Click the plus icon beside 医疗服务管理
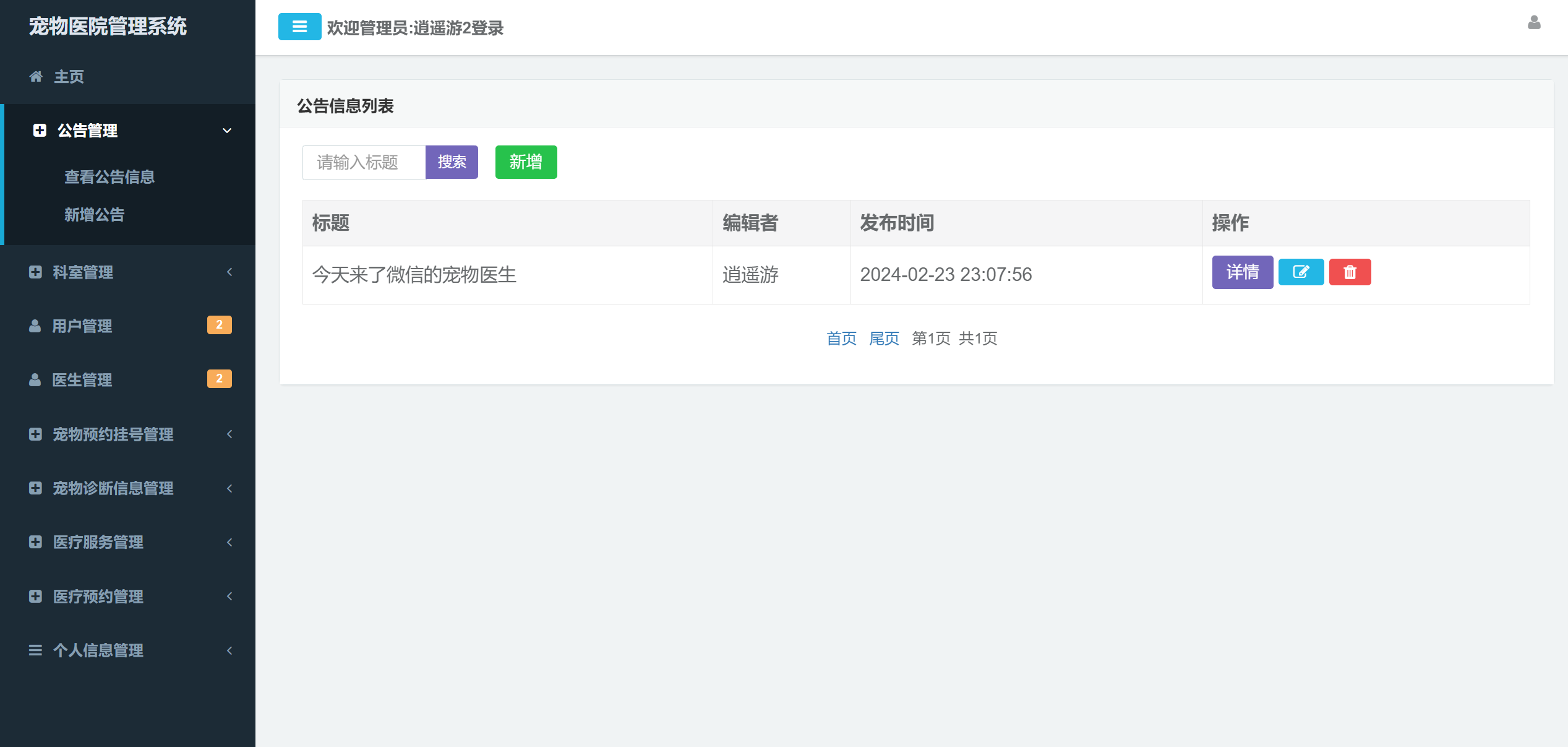This screenshot has height=747, width=1568. click(35, 542)
